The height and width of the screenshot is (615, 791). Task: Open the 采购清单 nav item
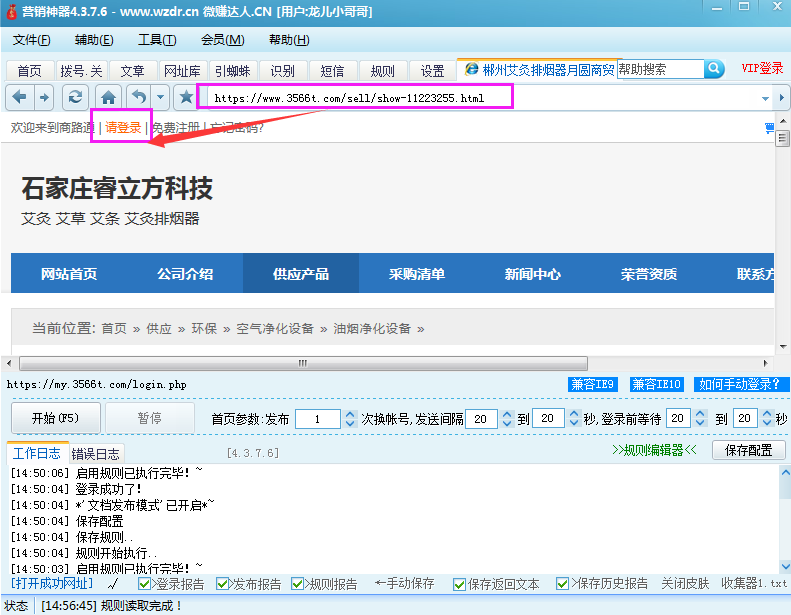tap(417, 274)
